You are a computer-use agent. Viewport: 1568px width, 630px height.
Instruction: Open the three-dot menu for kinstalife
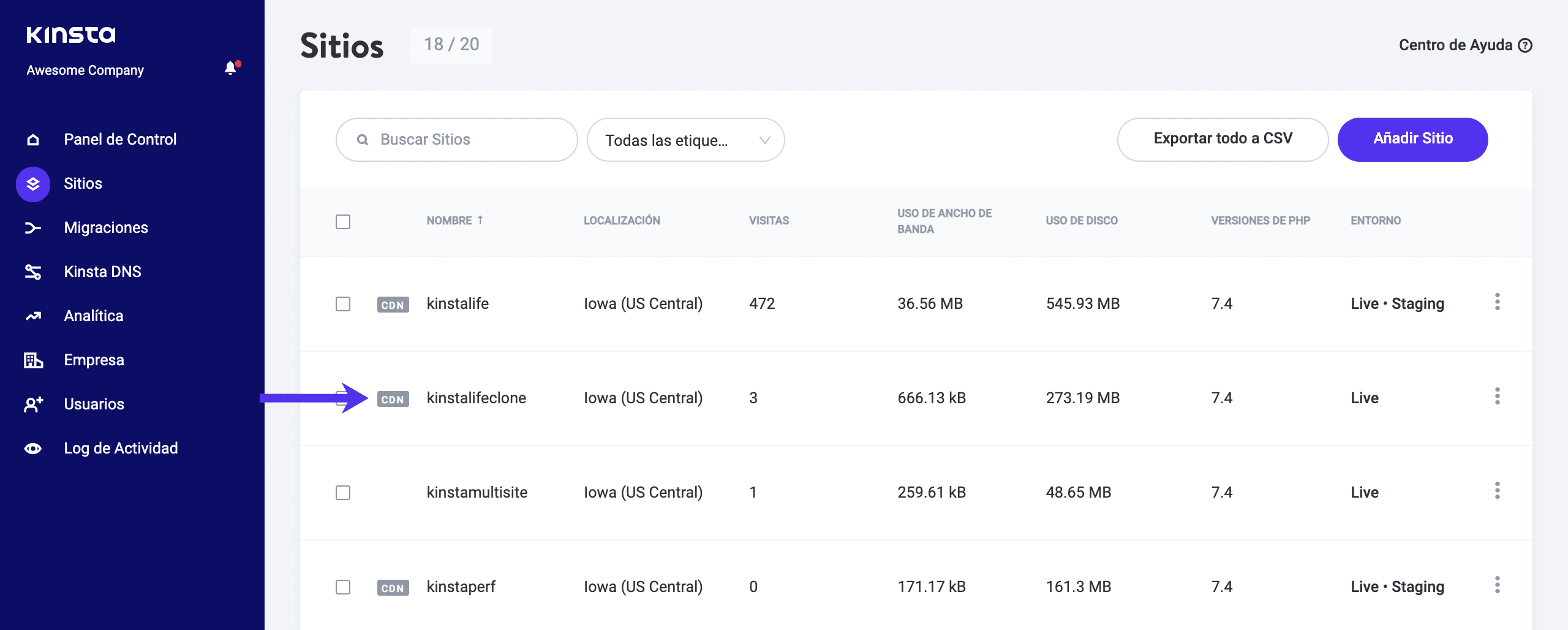[x=1497, y=302]
